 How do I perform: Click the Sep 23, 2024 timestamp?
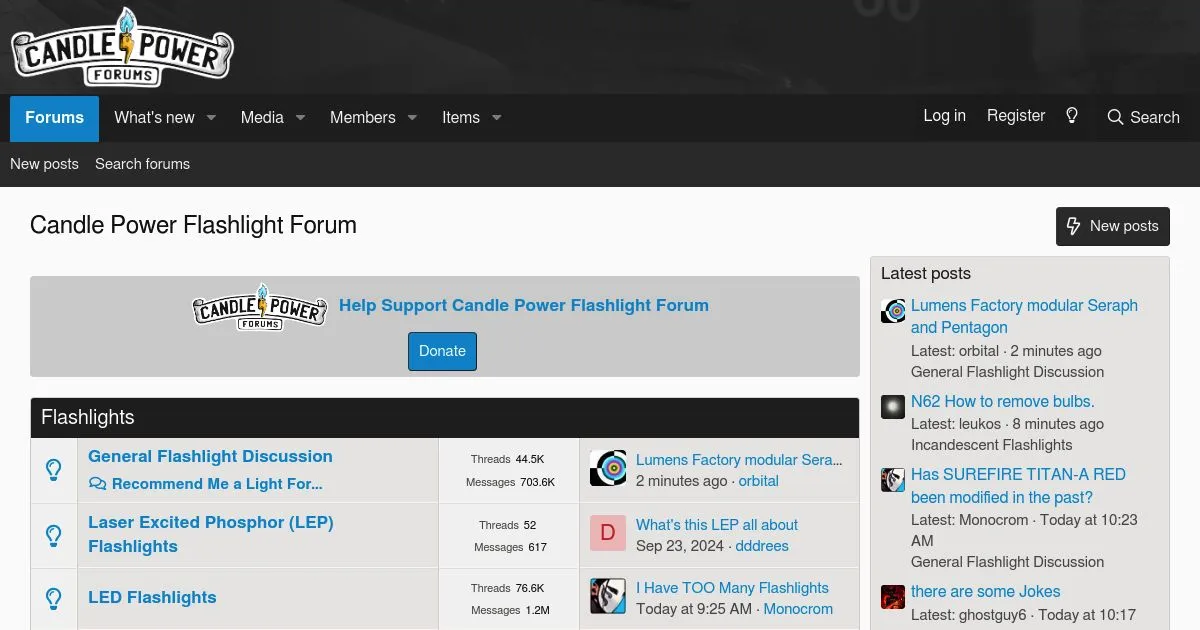681,546
